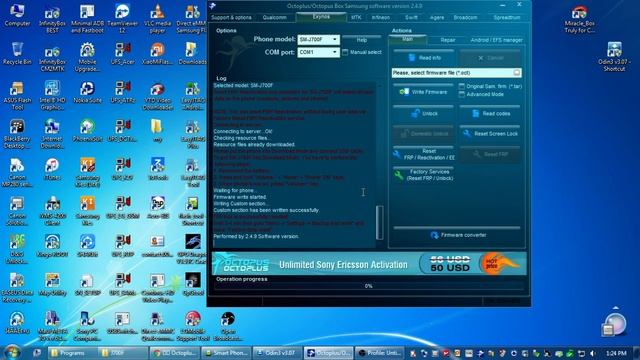This screenshot has height=360, width=640.
Task: Open Intel HD Graphics shortcut
Action: [52, 96]
